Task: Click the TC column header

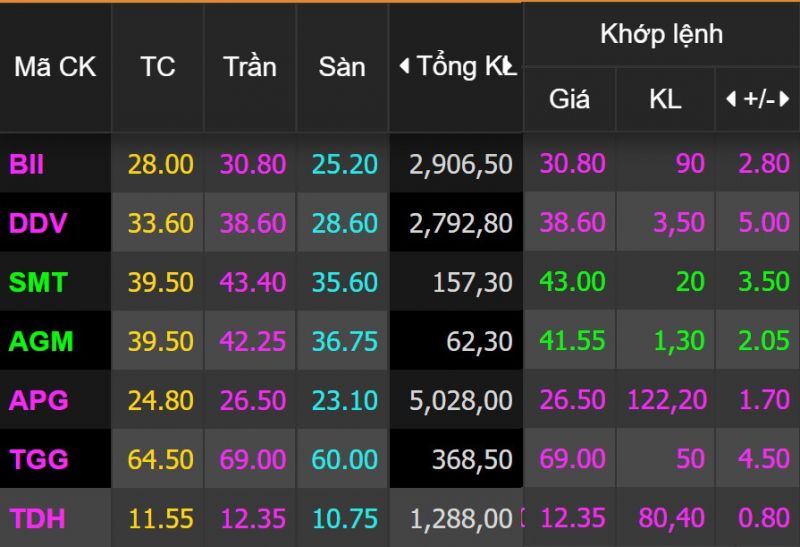Action: 158,67
